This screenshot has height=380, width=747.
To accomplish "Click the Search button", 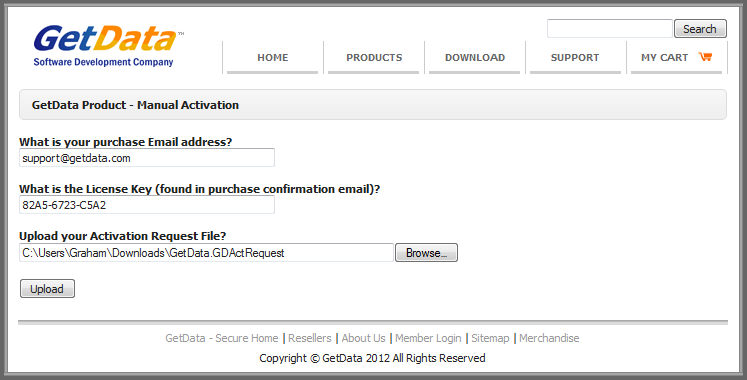I will (x=700, y=29).
